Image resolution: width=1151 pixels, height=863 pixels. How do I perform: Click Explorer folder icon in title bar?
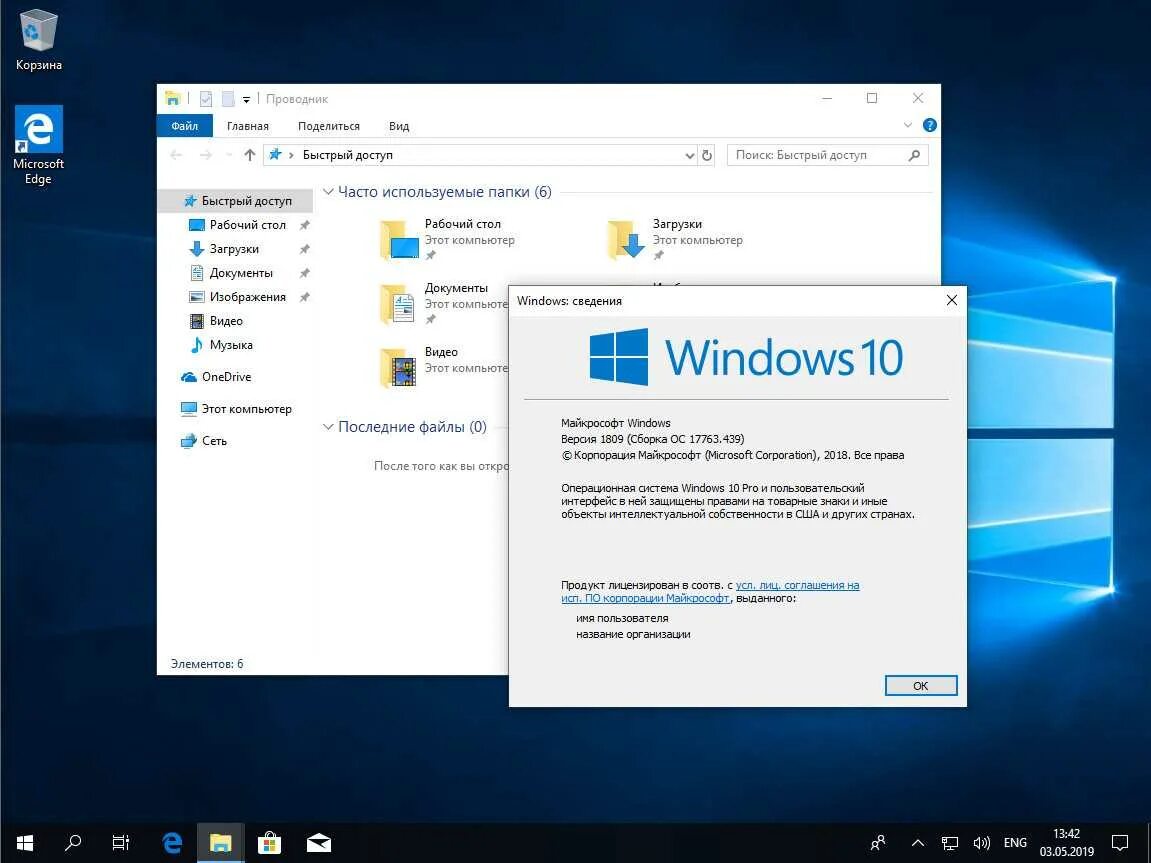(x=173, y=98)
